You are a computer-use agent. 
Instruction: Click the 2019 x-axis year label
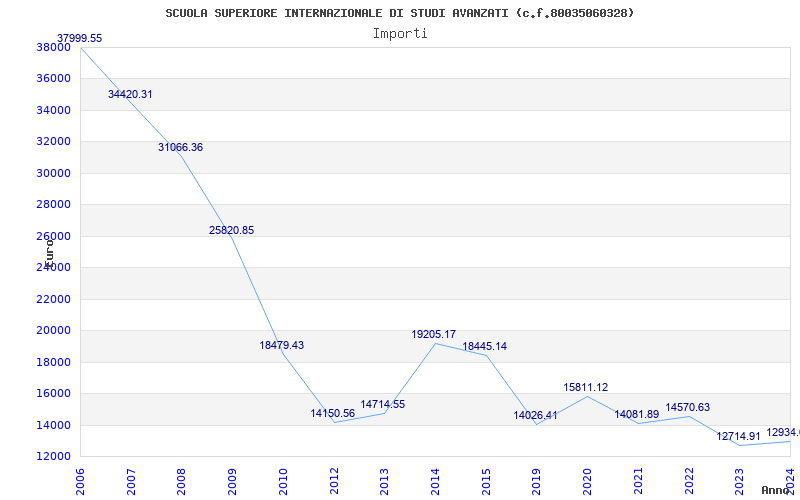pos(537,481)
